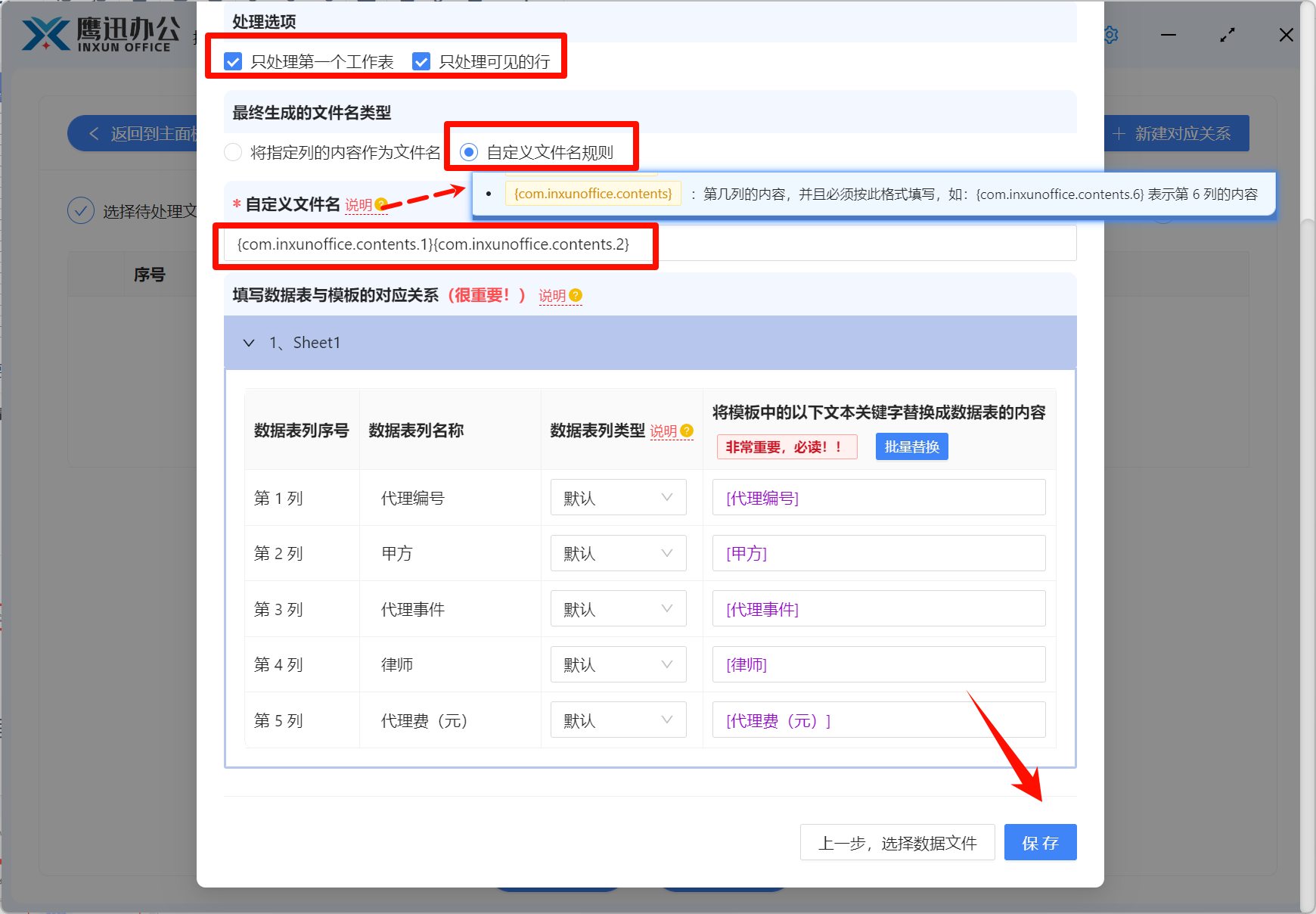This screenshot has height=914, width=1316.
Task: Collapse the Sheet1 section
Action: (x=249, y=343)
